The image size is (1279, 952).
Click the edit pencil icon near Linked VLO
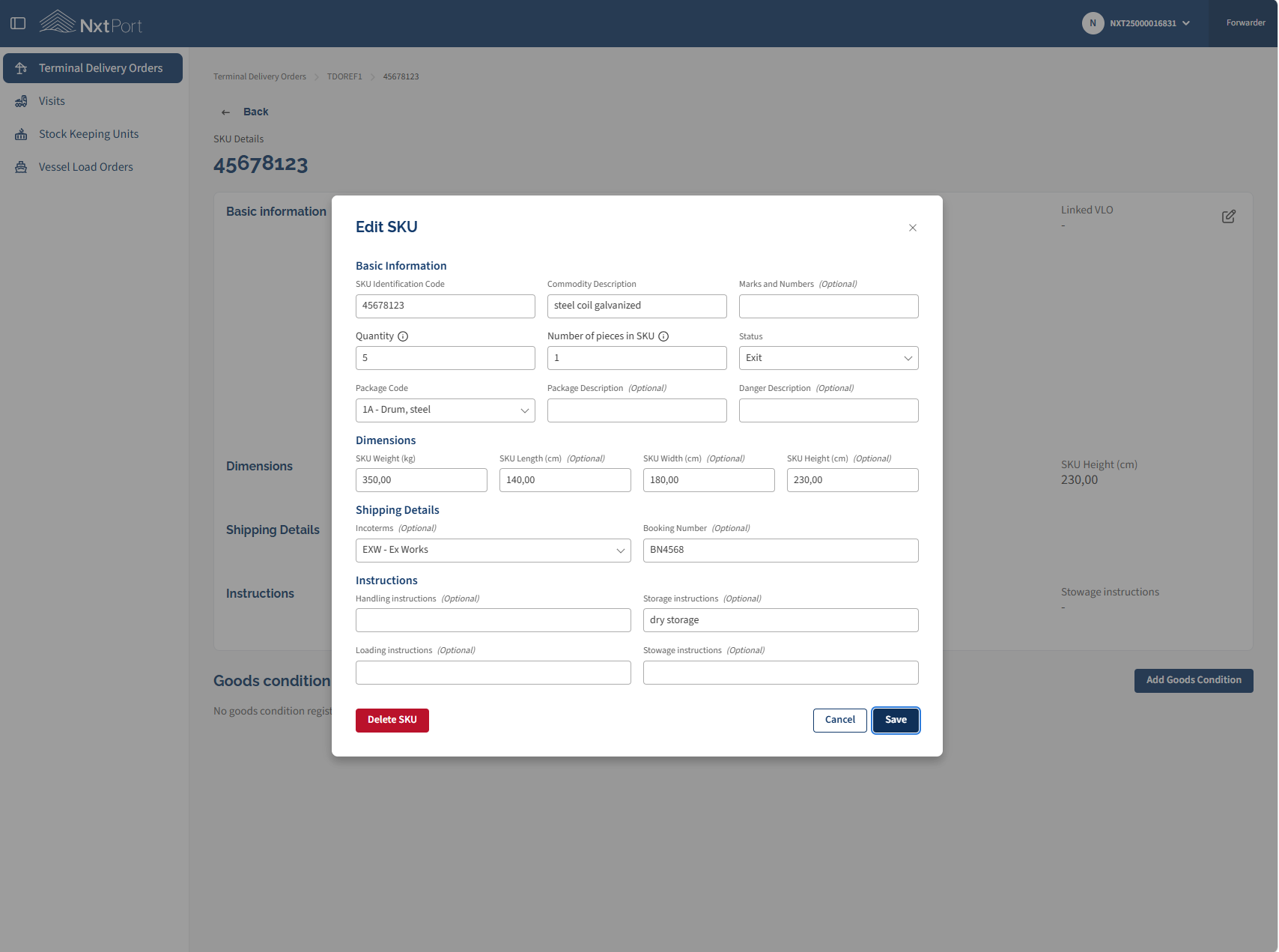click(1229, 216)
